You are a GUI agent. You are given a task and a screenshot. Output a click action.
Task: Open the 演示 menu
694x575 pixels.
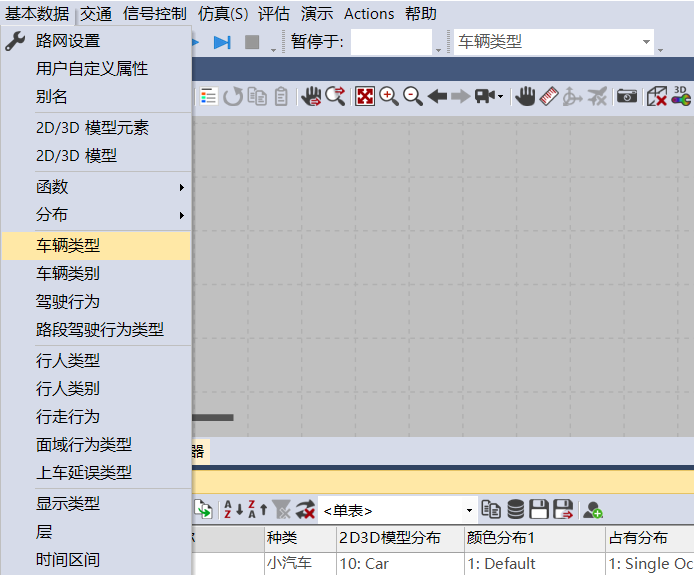coord(317,14)
